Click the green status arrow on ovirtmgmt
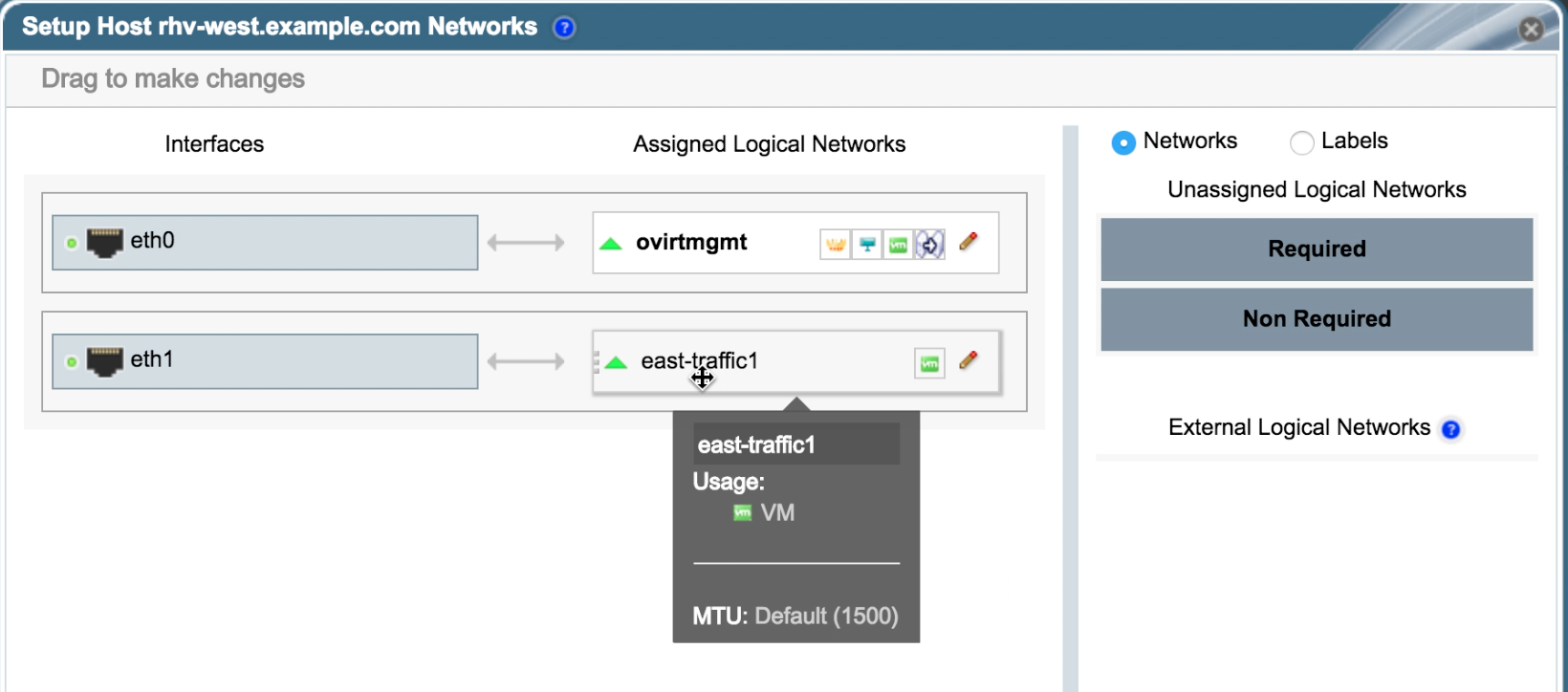Image resolution: width=1568 pixels, height=692 pixels. pos(611,244)
